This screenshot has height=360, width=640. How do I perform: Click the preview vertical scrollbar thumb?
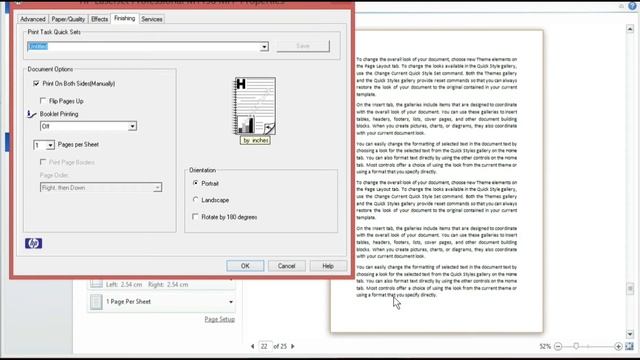point(630,289)
